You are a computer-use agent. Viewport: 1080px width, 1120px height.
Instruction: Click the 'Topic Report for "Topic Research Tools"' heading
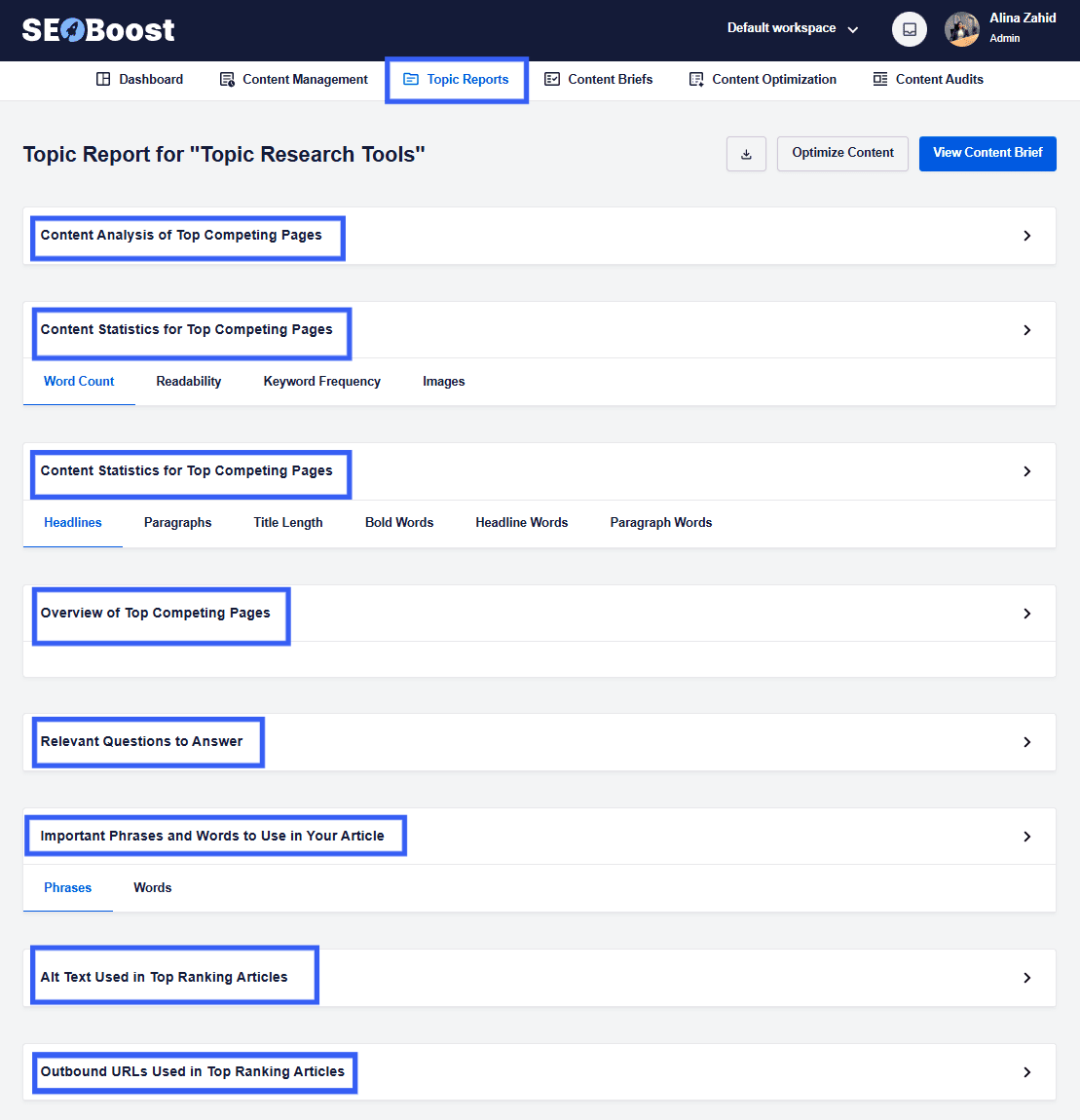click(x=224, y=154)
